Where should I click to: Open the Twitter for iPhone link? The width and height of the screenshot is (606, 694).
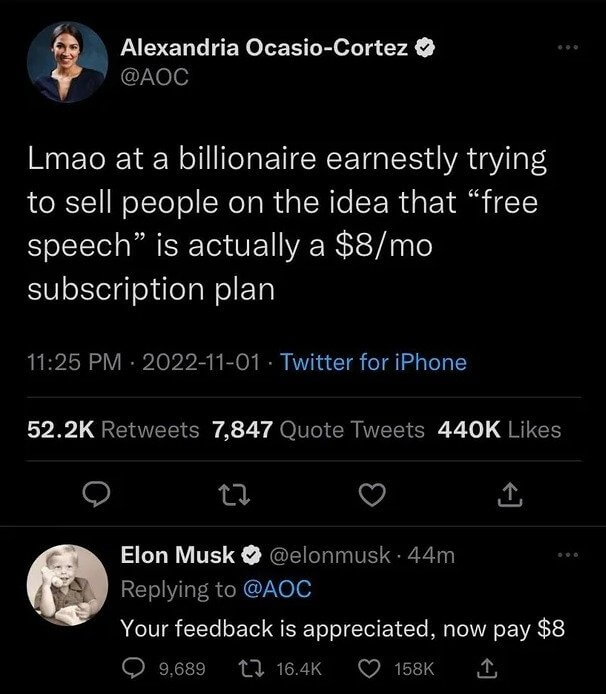click(x=374, y=362)
